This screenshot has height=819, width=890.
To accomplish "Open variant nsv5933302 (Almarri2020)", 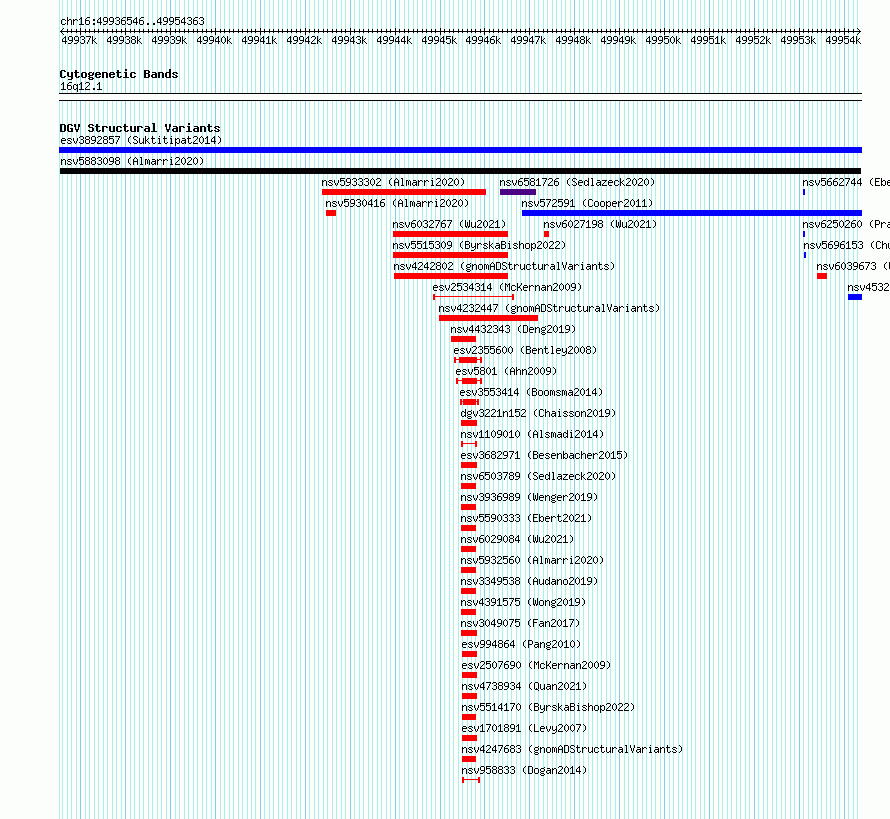I will pyautogui.click(x=393, y=182).
